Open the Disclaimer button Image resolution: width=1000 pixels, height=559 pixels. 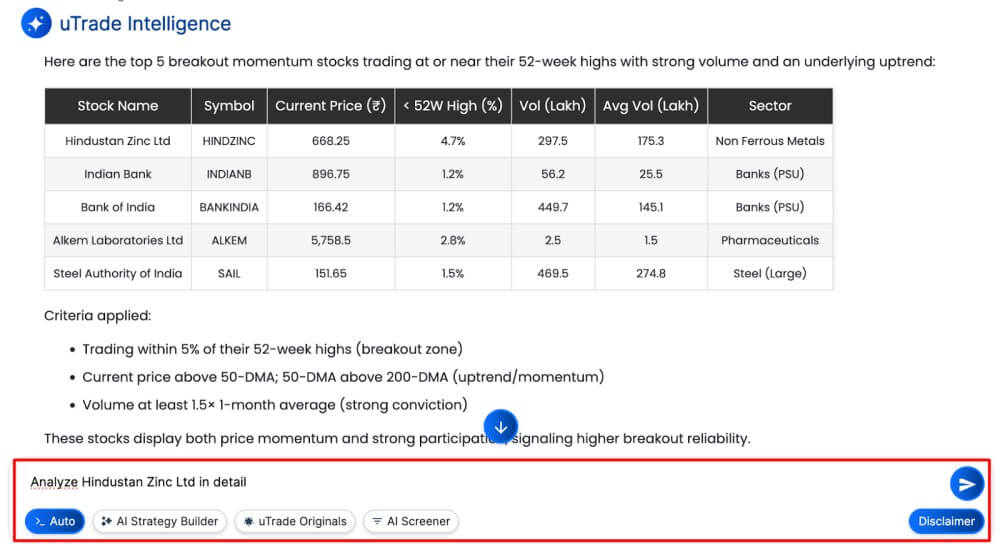click(x=946, y=521)
